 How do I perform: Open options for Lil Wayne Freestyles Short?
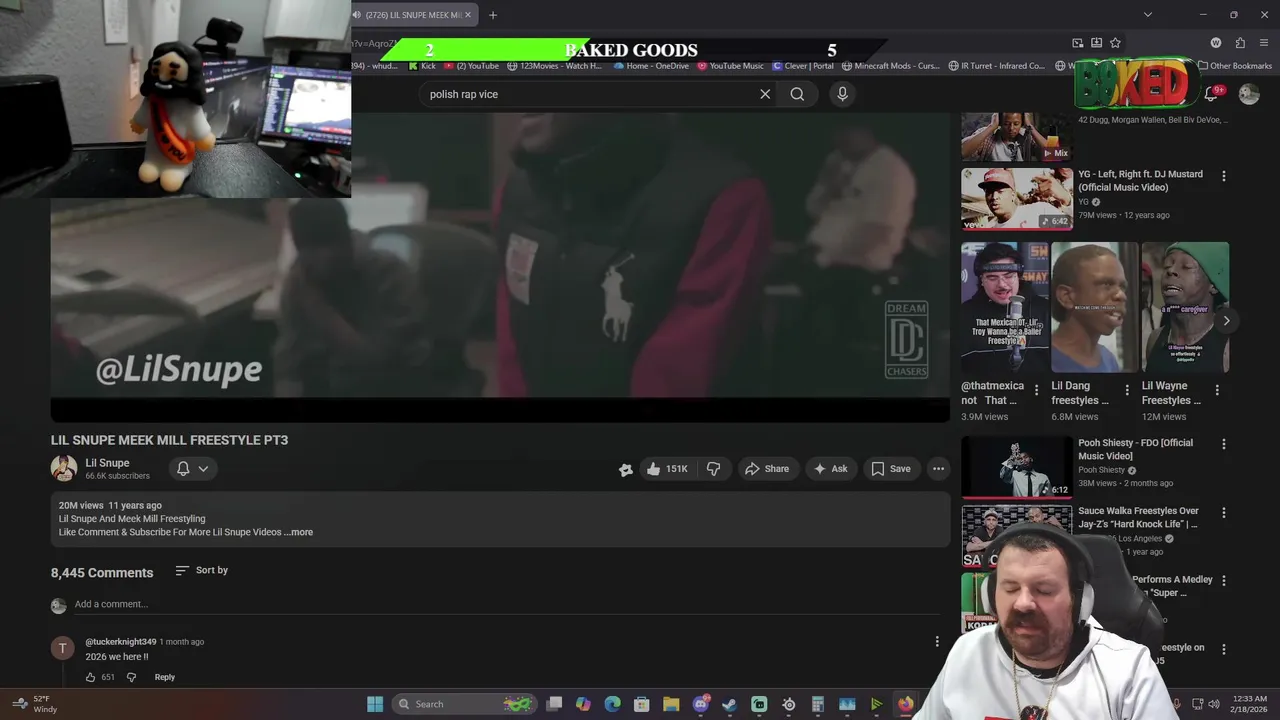(x=1217, y=390)
